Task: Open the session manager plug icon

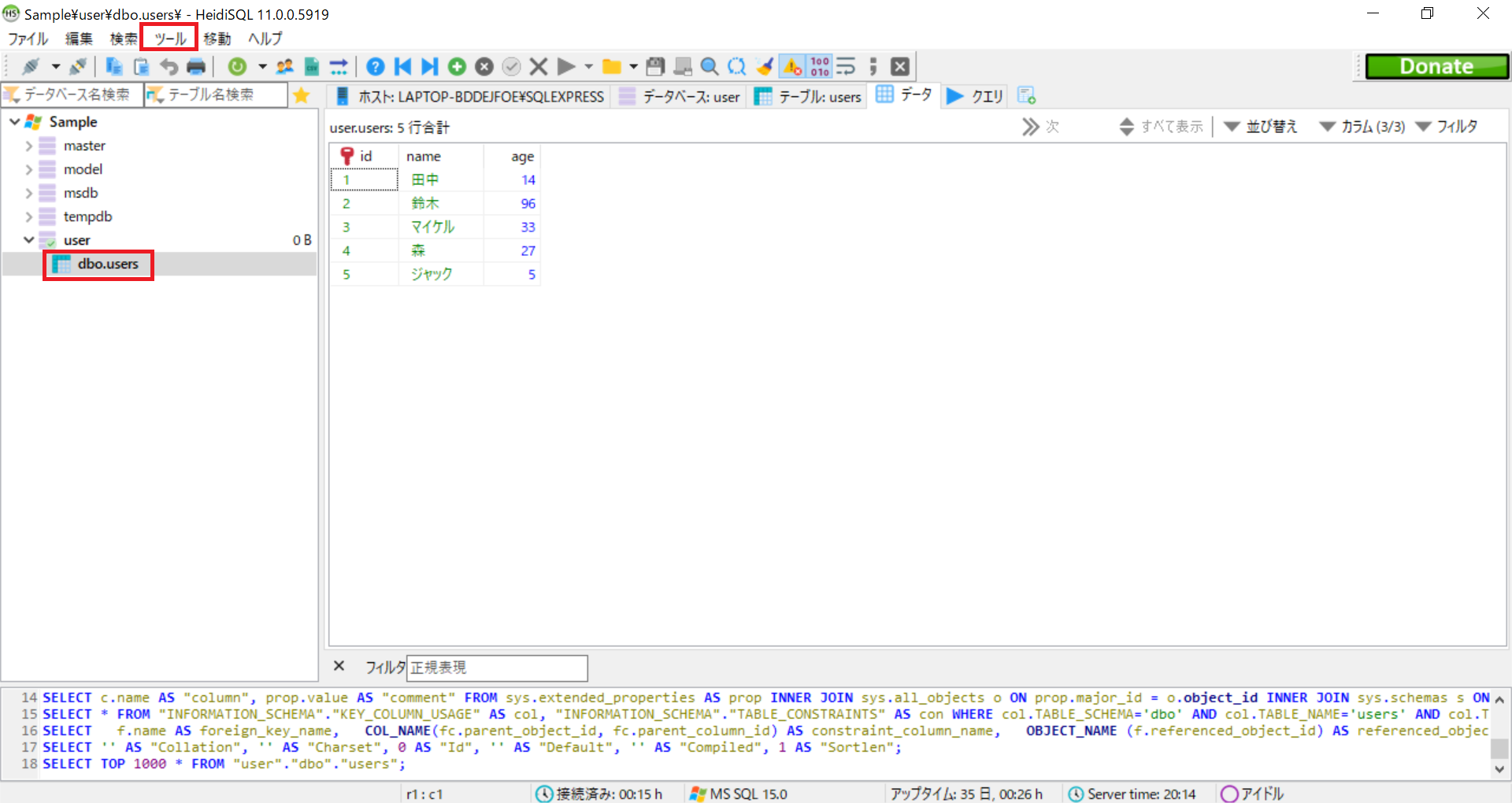Action: (x=31, y=67)
